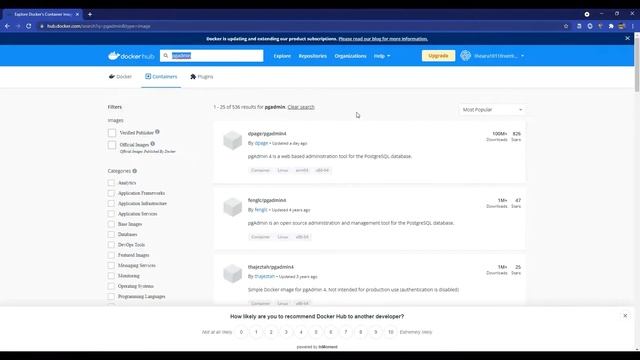Rate 10 in the recommendation survey

point(391,332)
